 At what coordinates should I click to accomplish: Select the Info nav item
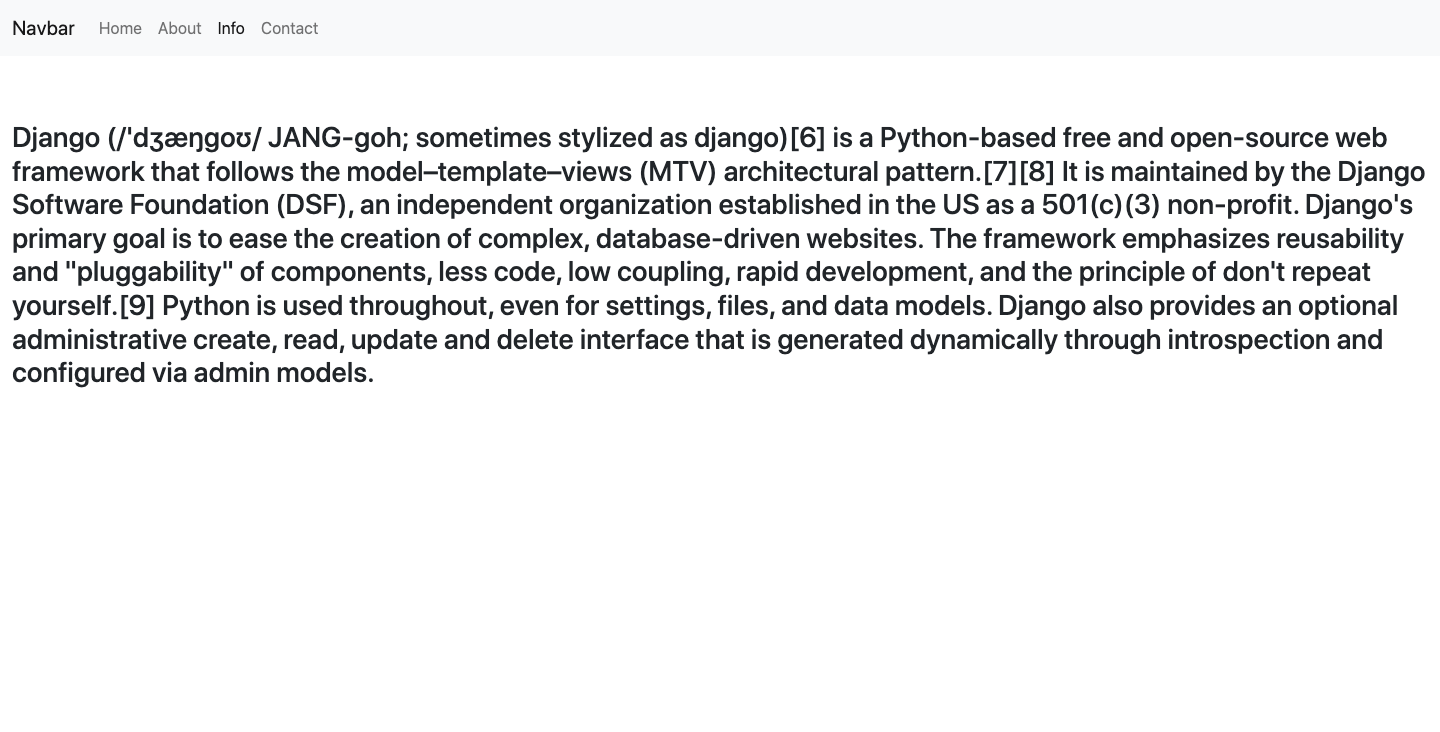tap(231, 28)
